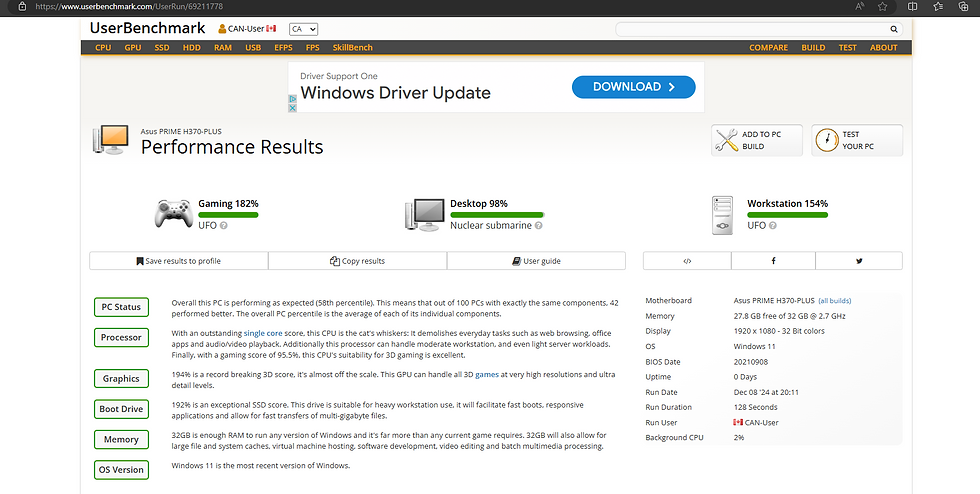Click the site search input field

pyautogui.click(x=752, y=29)
